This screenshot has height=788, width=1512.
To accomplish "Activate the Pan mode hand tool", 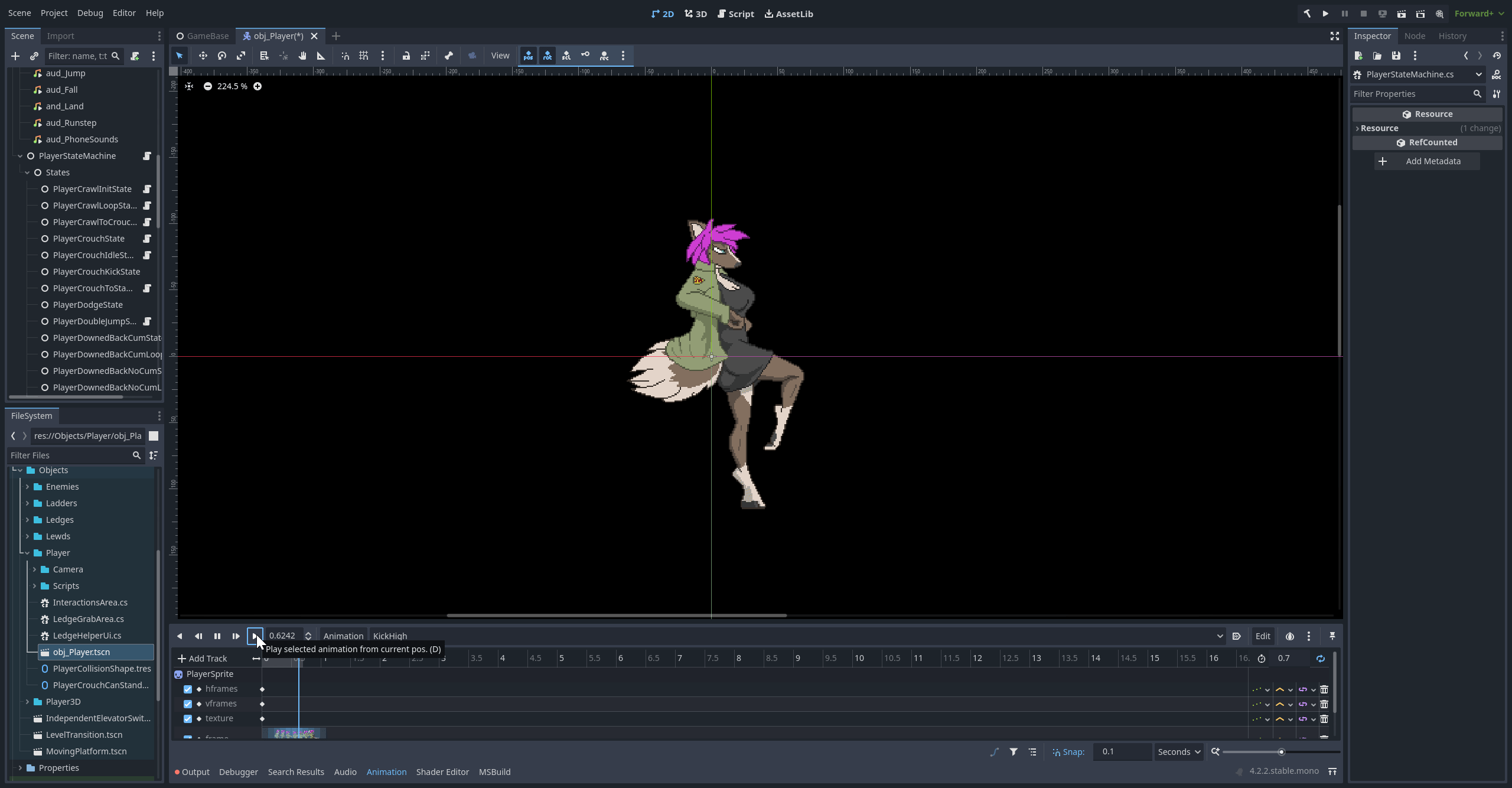I will tap(302, 56).
